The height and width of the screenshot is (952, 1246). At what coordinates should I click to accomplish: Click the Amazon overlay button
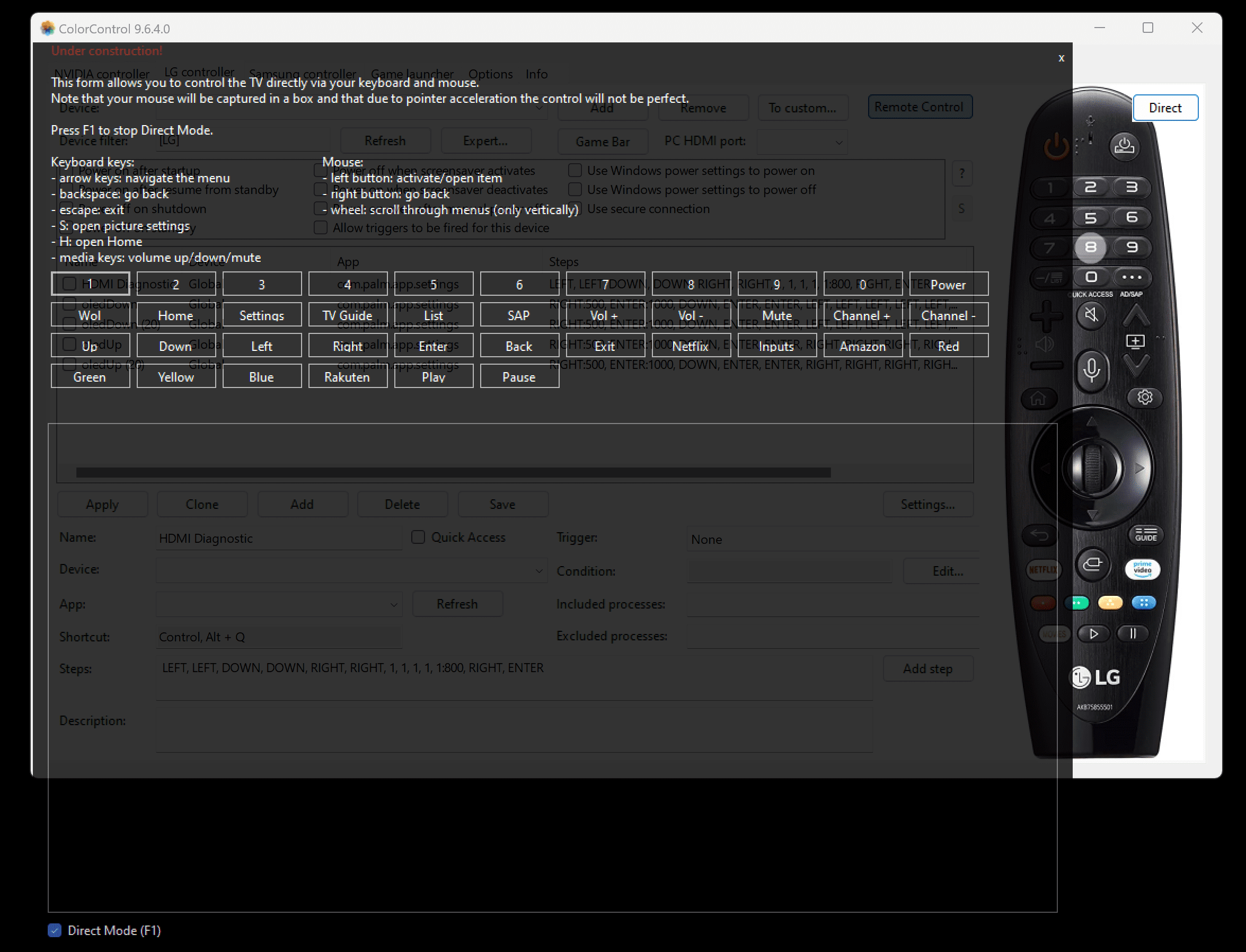coord(862,346)
